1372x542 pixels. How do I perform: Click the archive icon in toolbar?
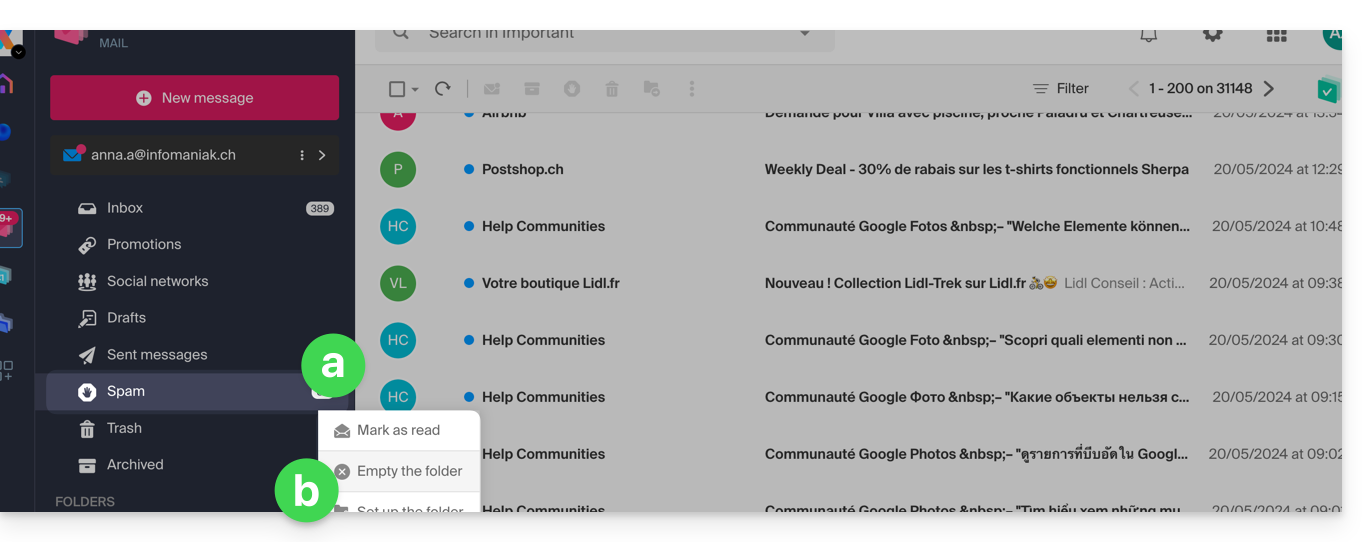[532, 89]
